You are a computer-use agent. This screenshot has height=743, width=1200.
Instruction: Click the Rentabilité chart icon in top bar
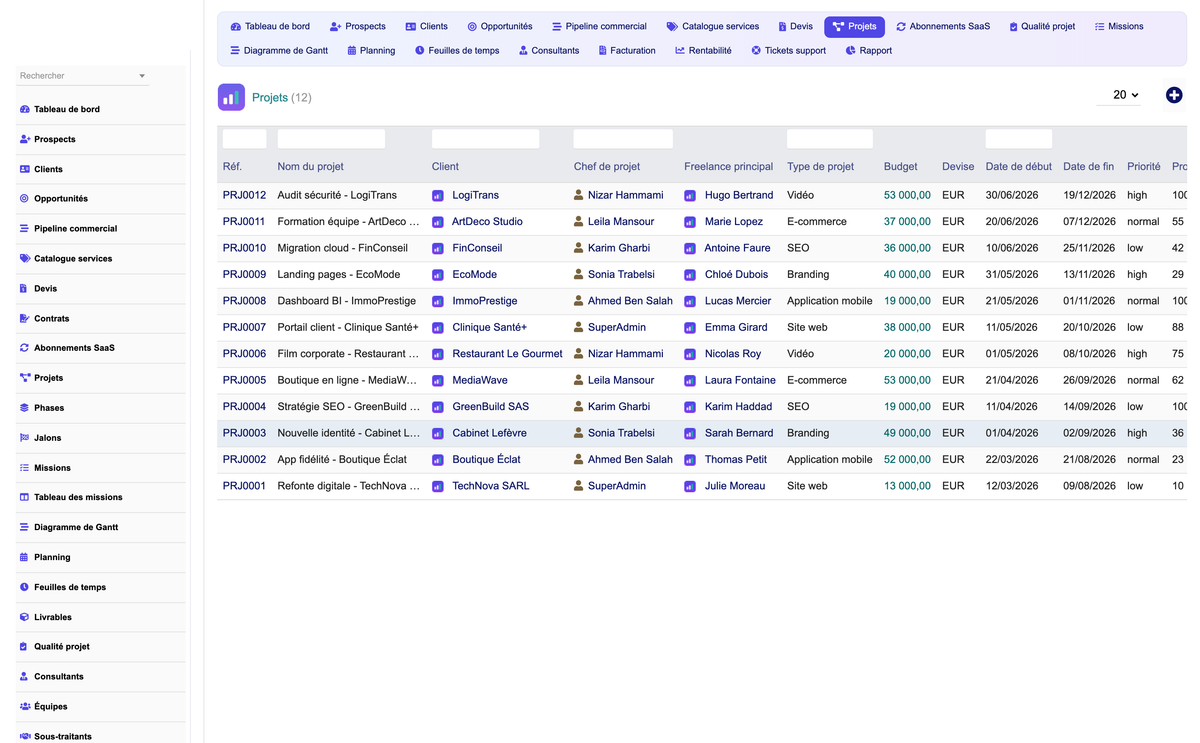coord(680,50)
